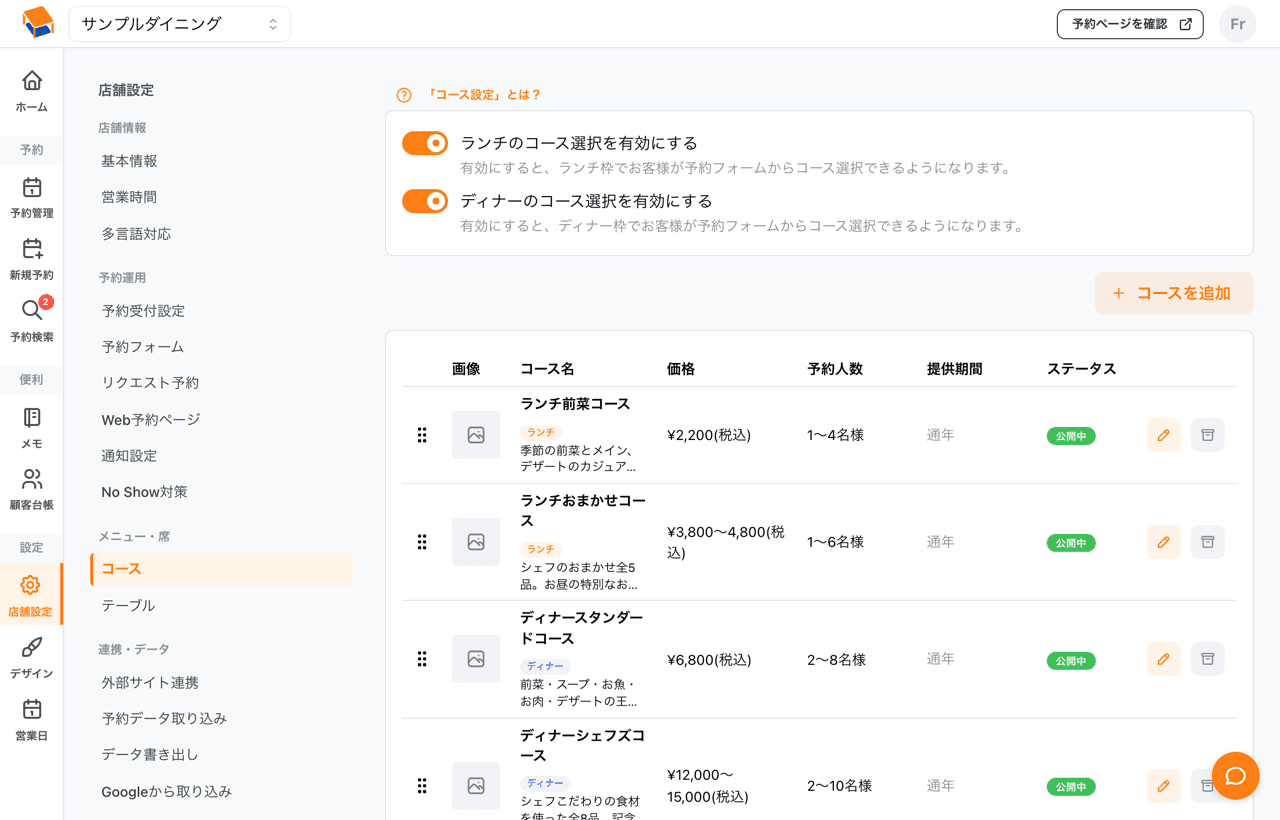
Task: Click ランチおまかせコース image thumbnail
Action: pos(476,542)
